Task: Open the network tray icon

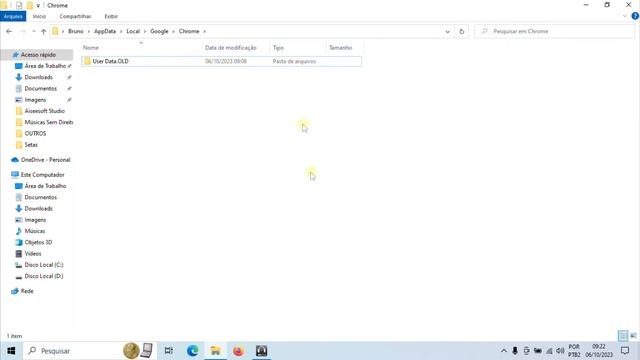Action: click(549, 351)
